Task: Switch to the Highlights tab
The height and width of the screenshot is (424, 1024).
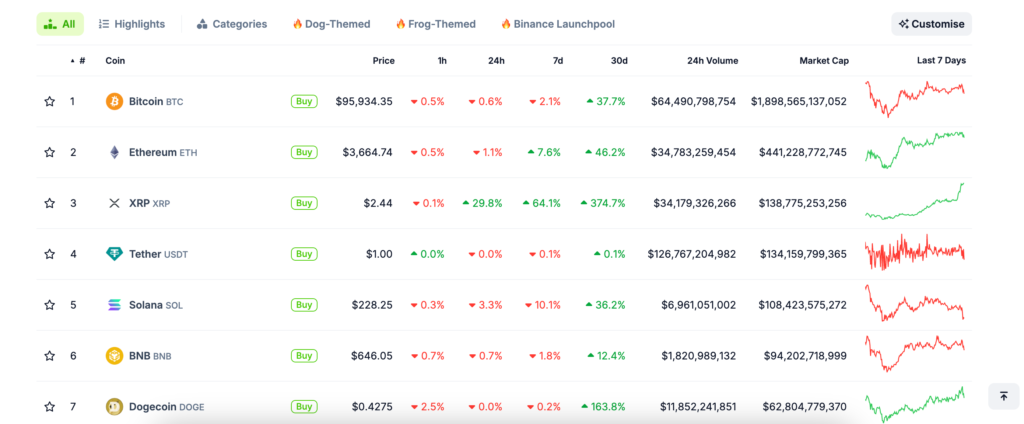Action: pos(132,24)
